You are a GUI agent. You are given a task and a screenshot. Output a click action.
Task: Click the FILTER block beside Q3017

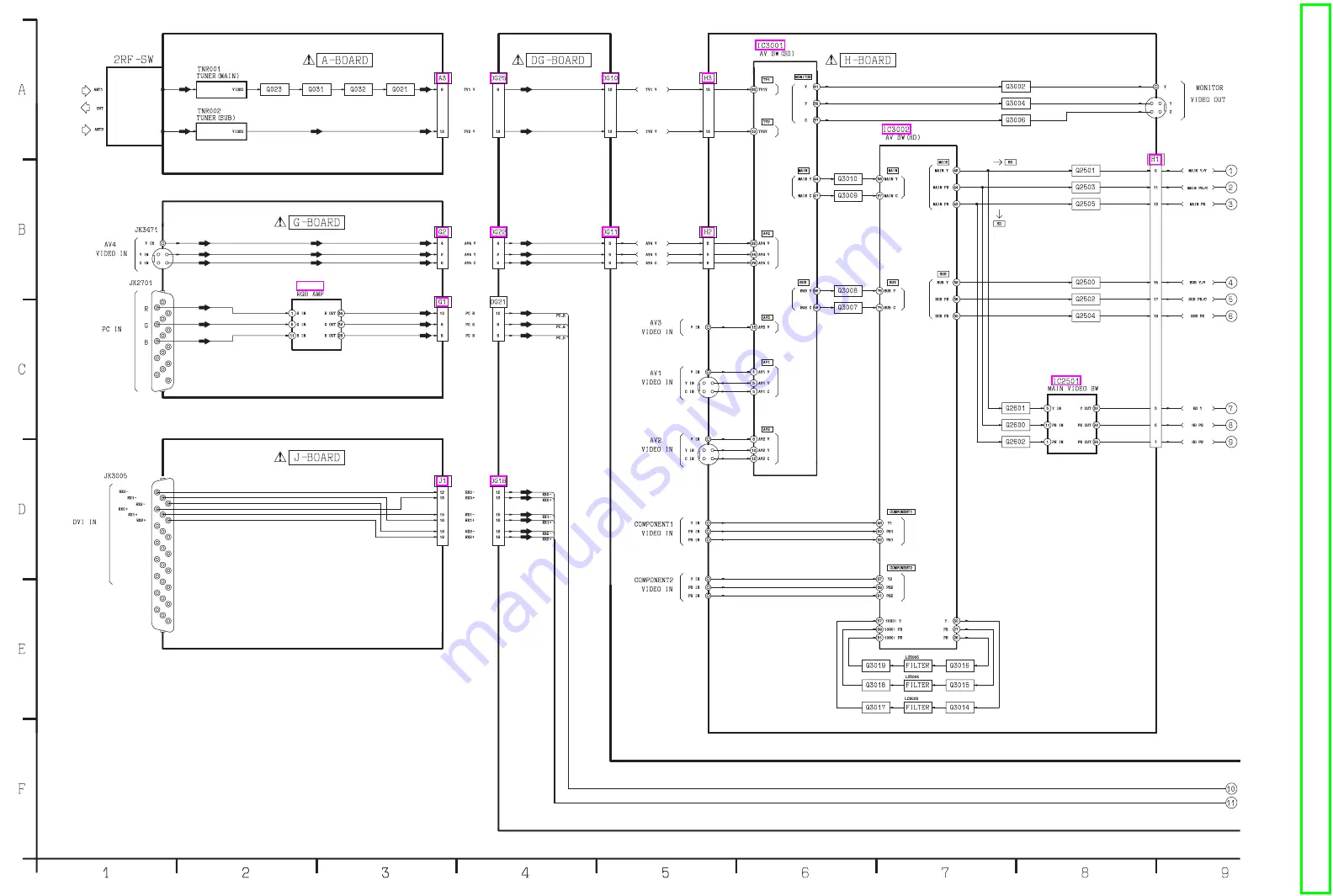tap(918, 708)
